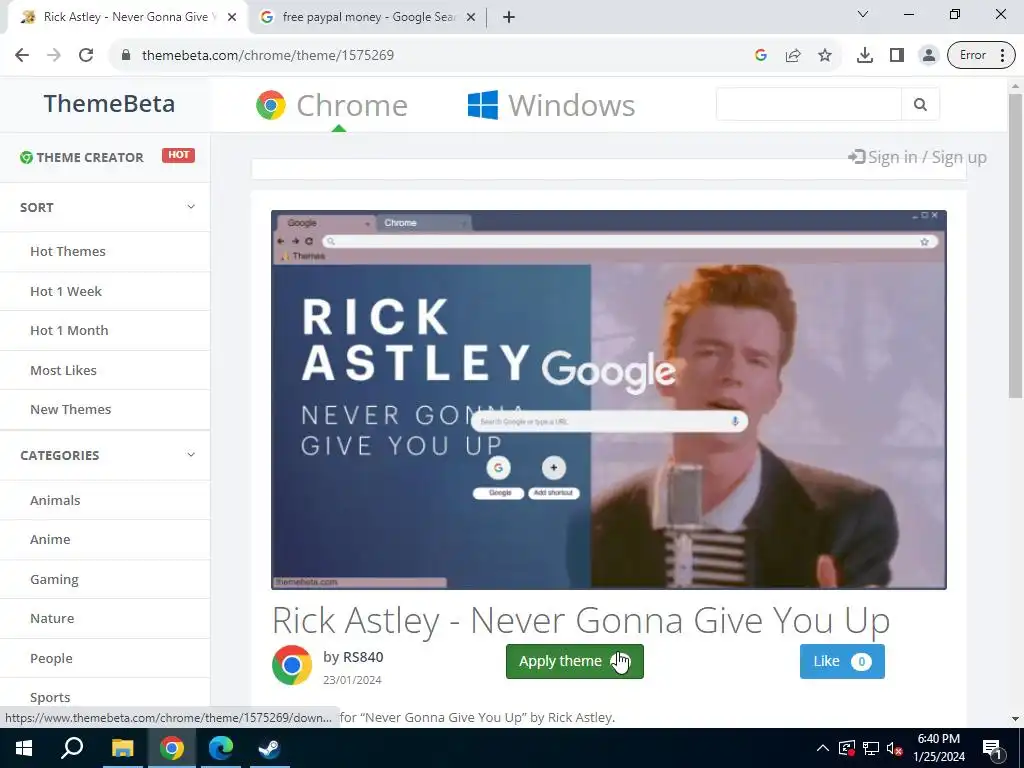Viewport: 1024px width, 768px height.
Task: Choose Most Likes sort option
Action: (x=63, y=370)
